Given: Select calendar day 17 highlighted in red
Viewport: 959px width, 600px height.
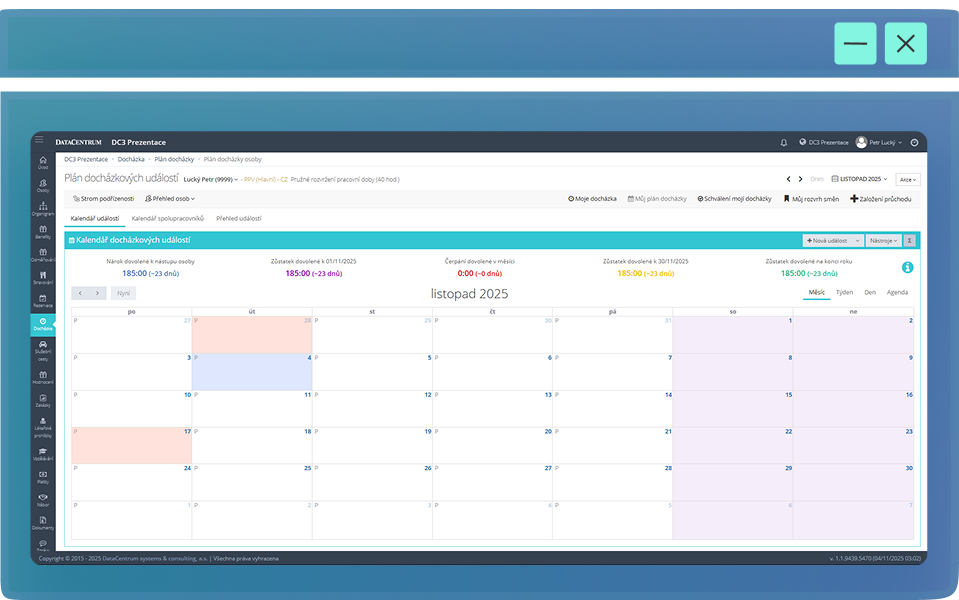Looking at the screenshot, I should [131, 445].
